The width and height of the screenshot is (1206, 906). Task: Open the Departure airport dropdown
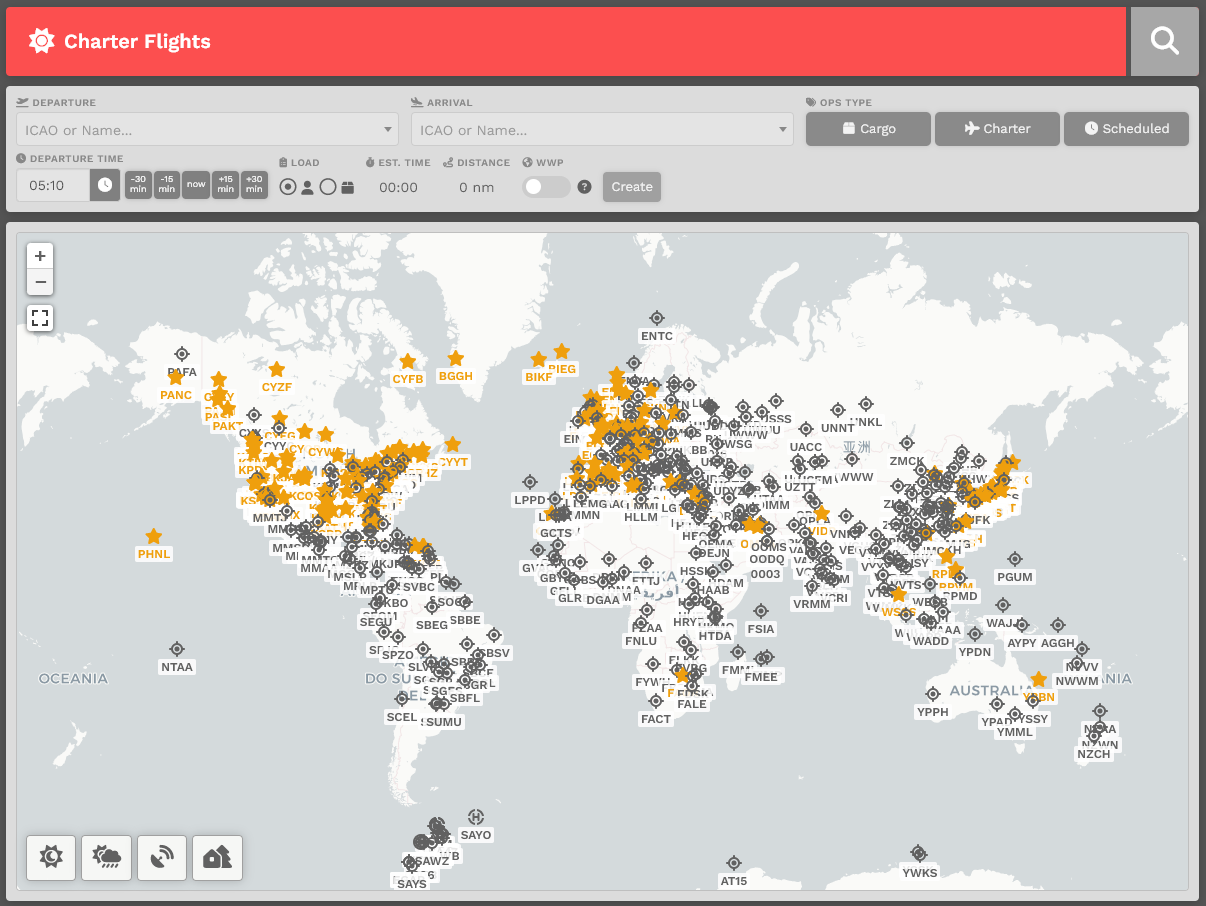coord(207,130)
